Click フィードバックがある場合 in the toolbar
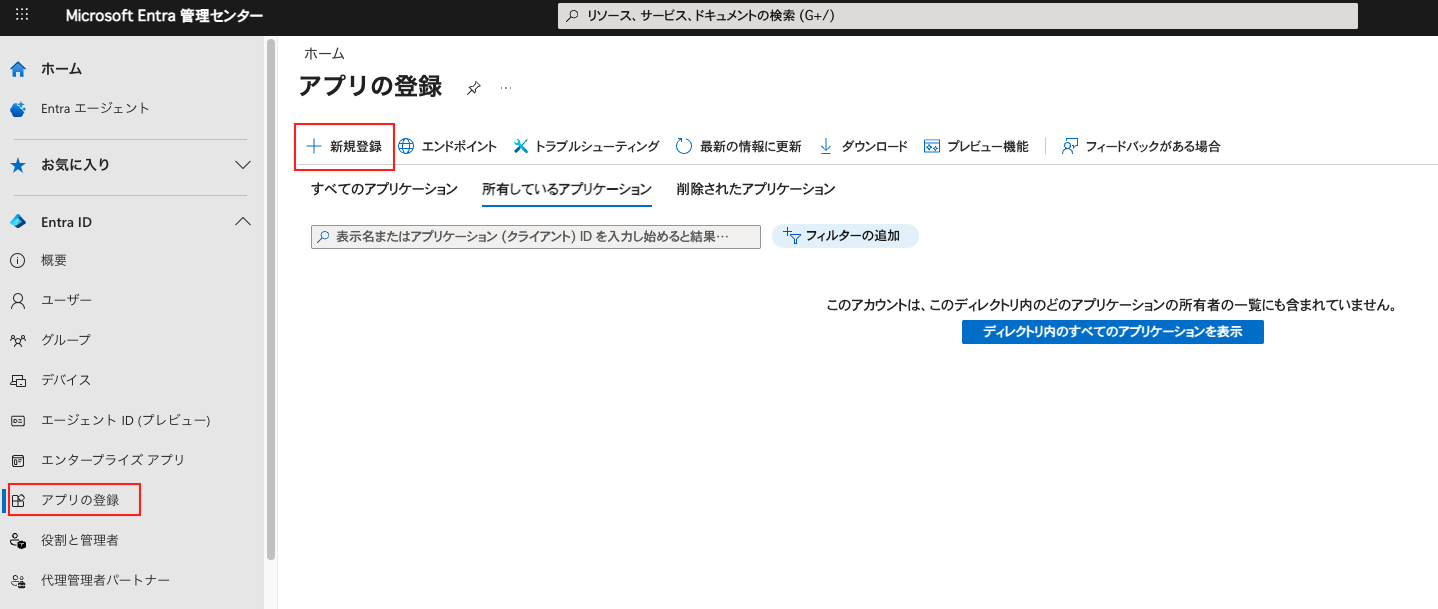 [x=1141, y=146]
